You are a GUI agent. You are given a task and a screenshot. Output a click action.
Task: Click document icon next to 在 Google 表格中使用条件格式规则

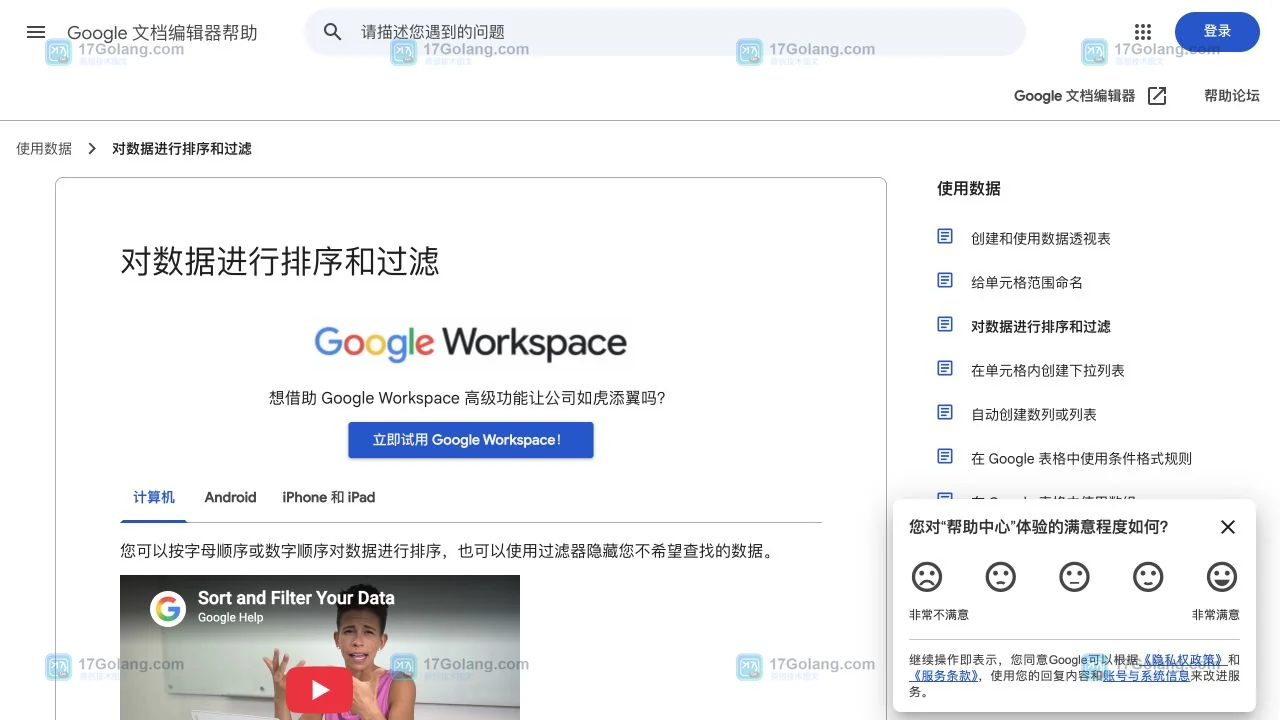pos(945,457)
